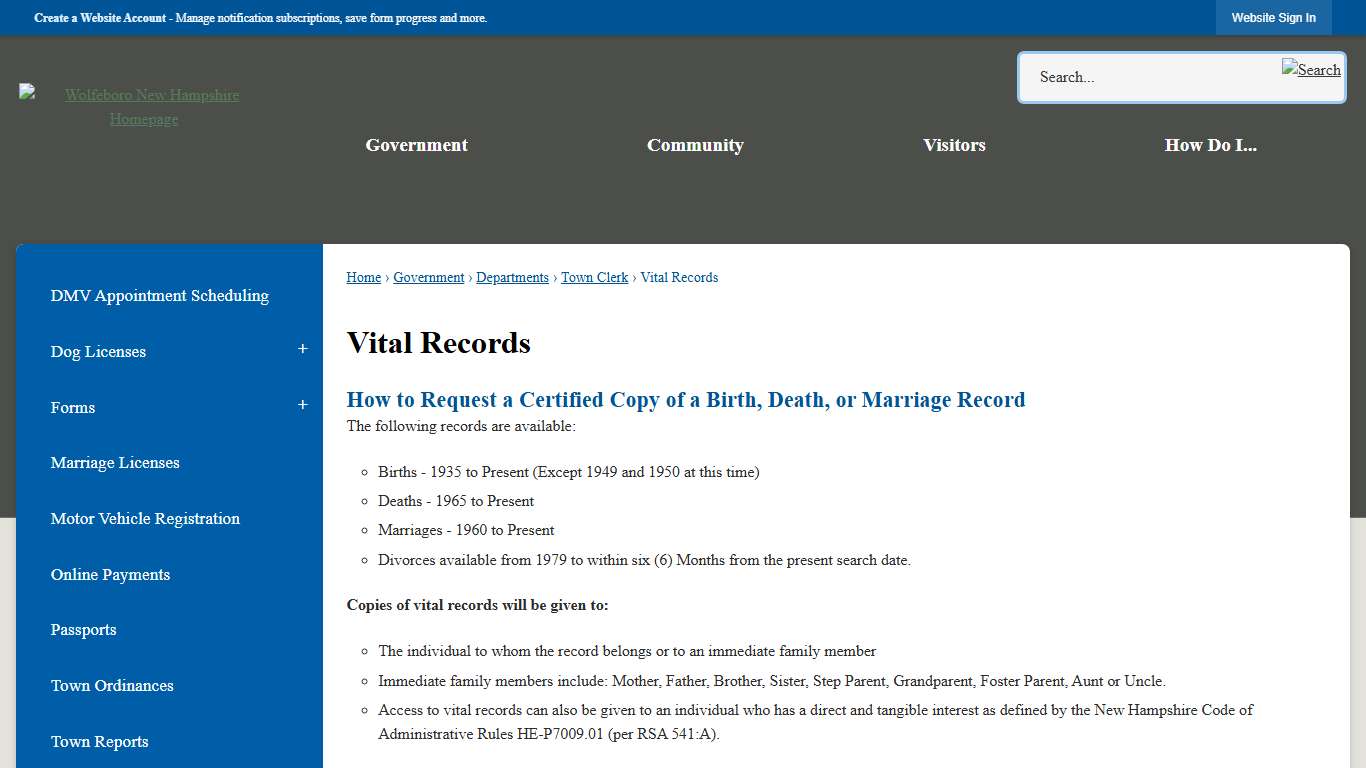The width and height of the screenshot is (1366, 768).
Task: Open Website Sign In
Action: (1273, 17)
